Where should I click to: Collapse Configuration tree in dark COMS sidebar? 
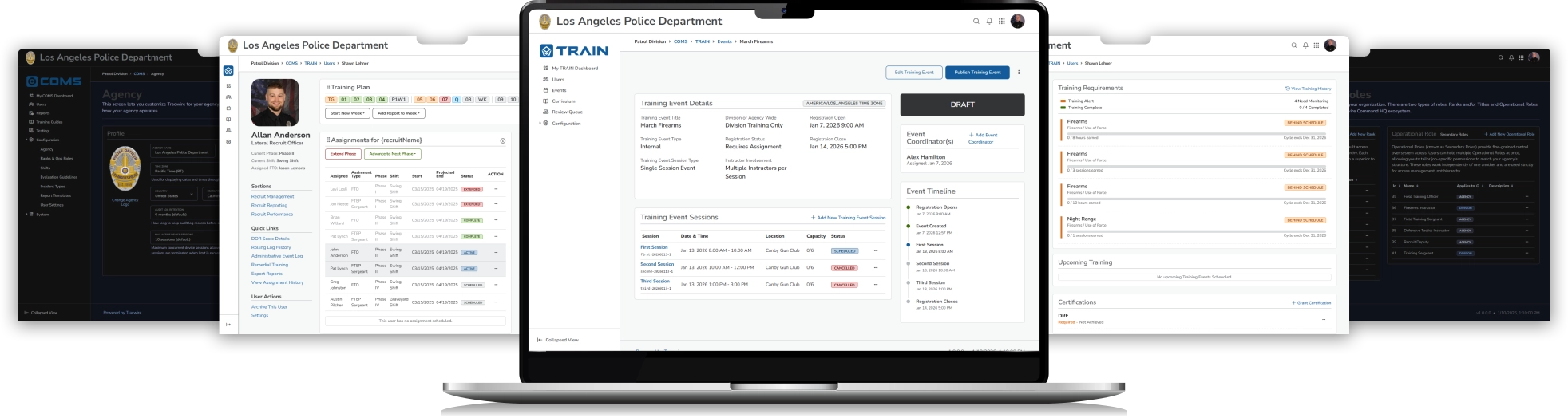click(26, 140)
